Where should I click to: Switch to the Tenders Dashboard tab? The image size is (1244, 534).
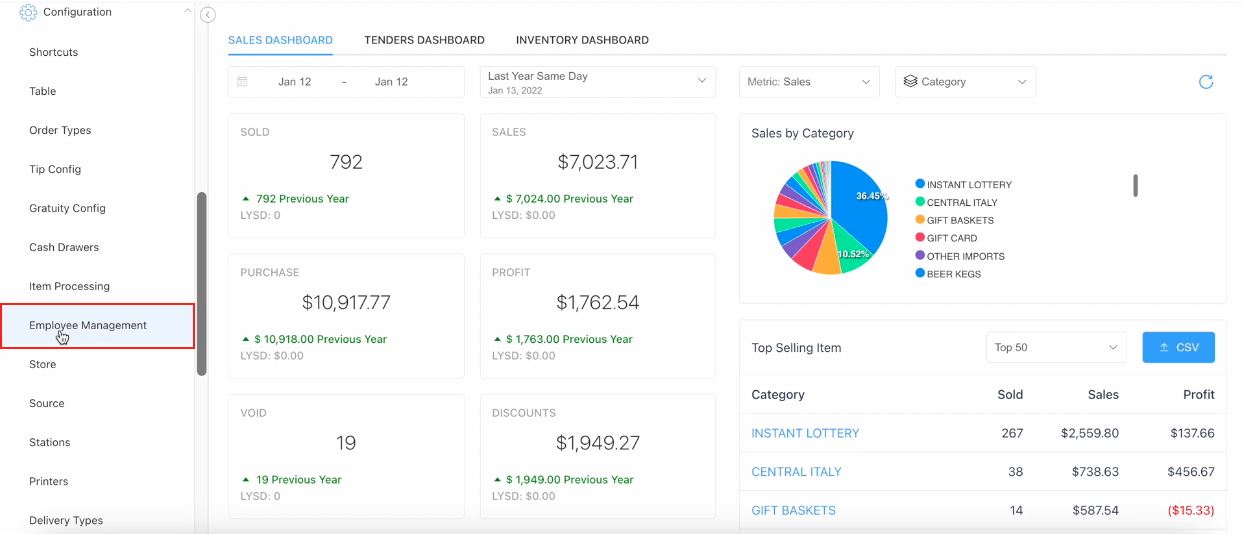click(424, 40)
